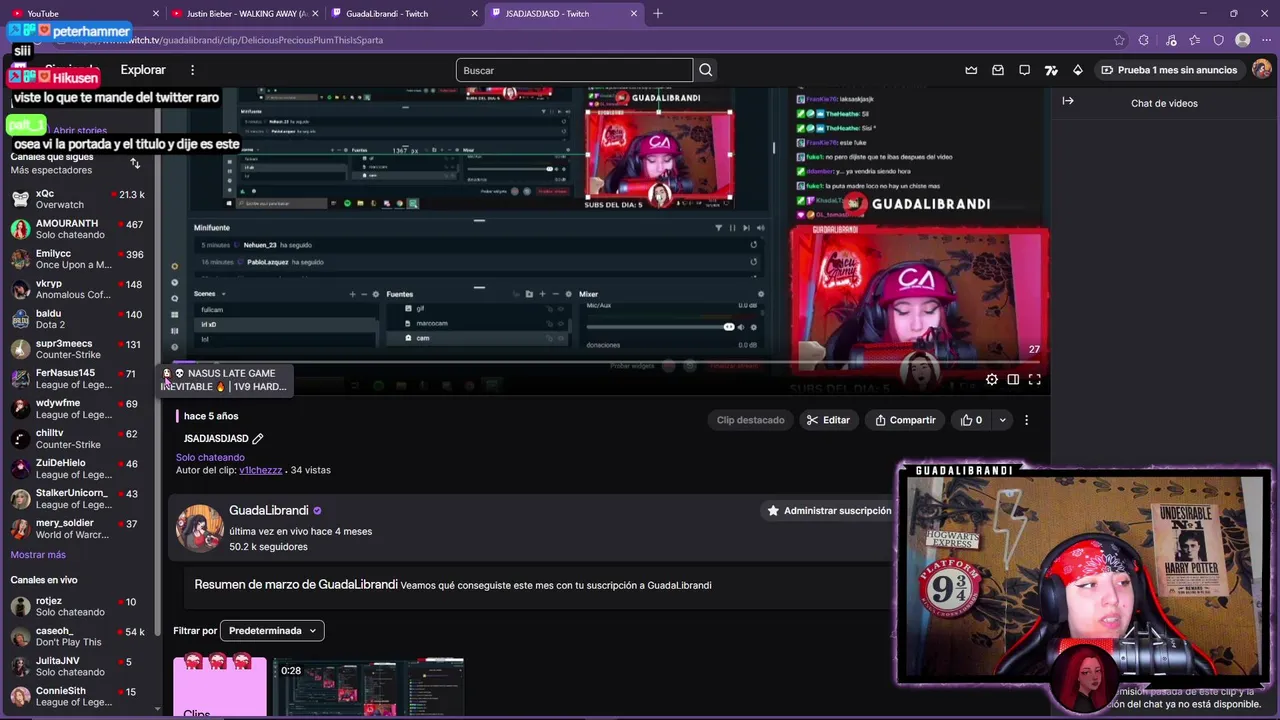Like the clip with thumbs up

point(972,420)
